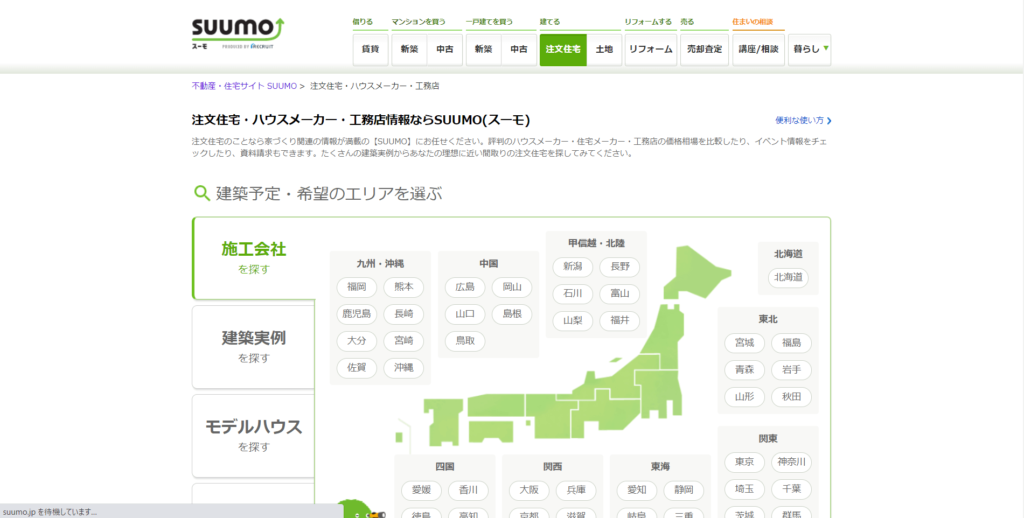Choose 沖縄 prefecture
The width and height of the screenshot is (1024, 518).
click(x=404, y=368)
